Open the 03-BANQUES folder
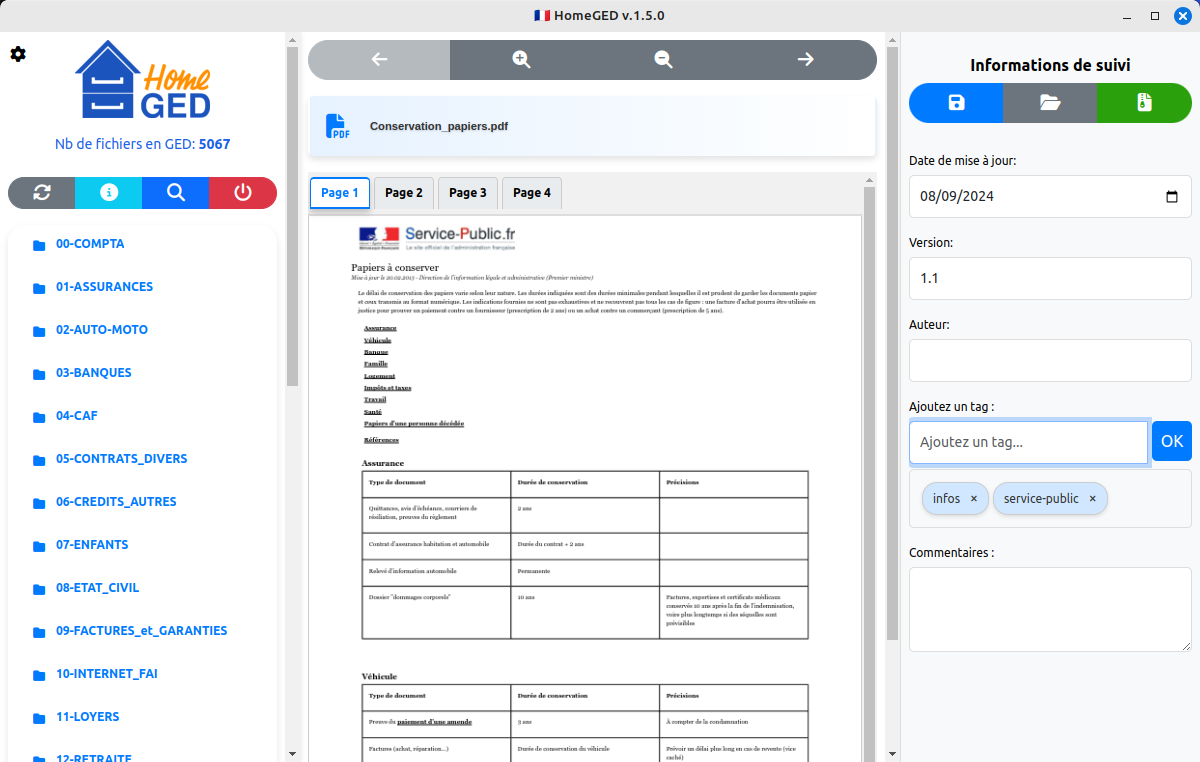1200x762 pixels. pos(93,373)
